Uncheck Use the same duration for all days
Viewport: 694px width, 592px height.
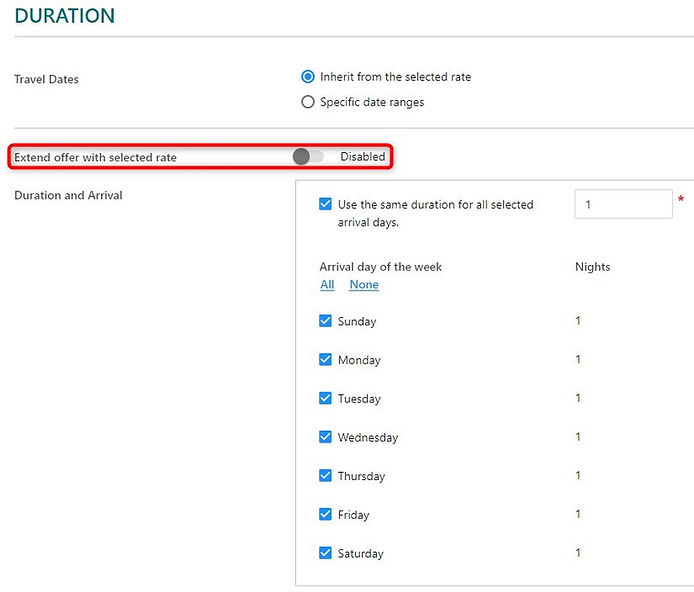pyautogui.click(x=325, y=204)
